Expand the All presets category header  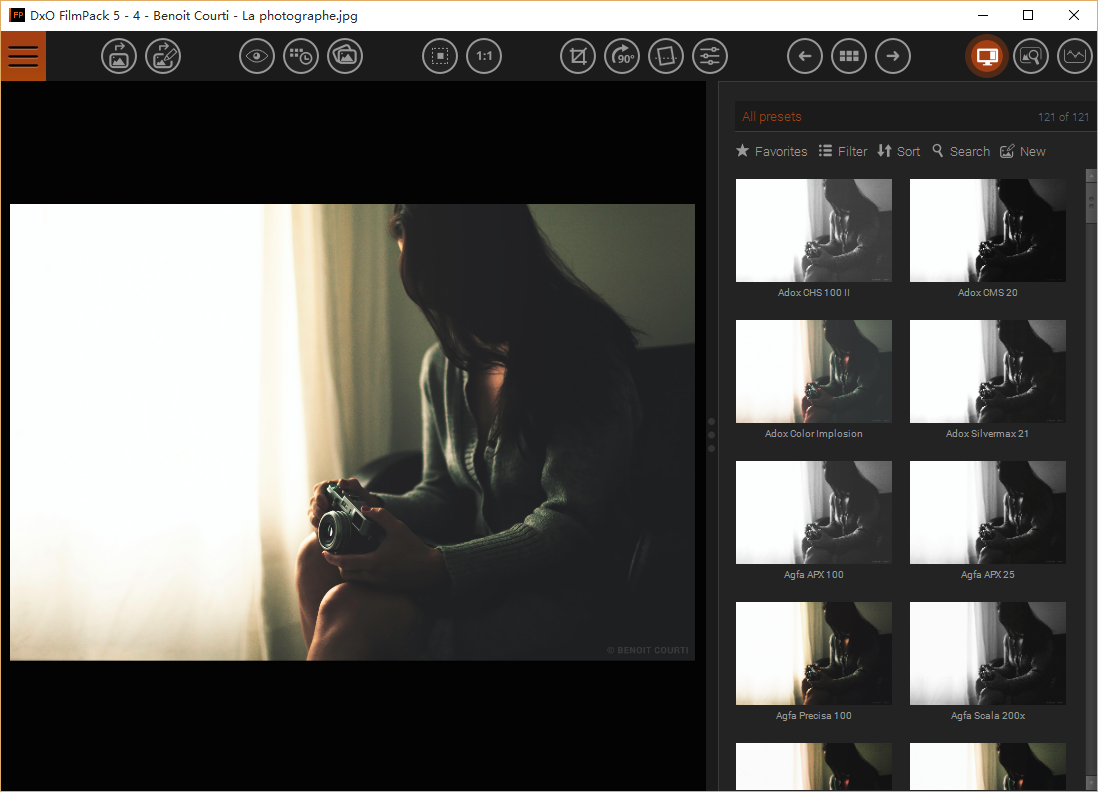coord(772,117)
